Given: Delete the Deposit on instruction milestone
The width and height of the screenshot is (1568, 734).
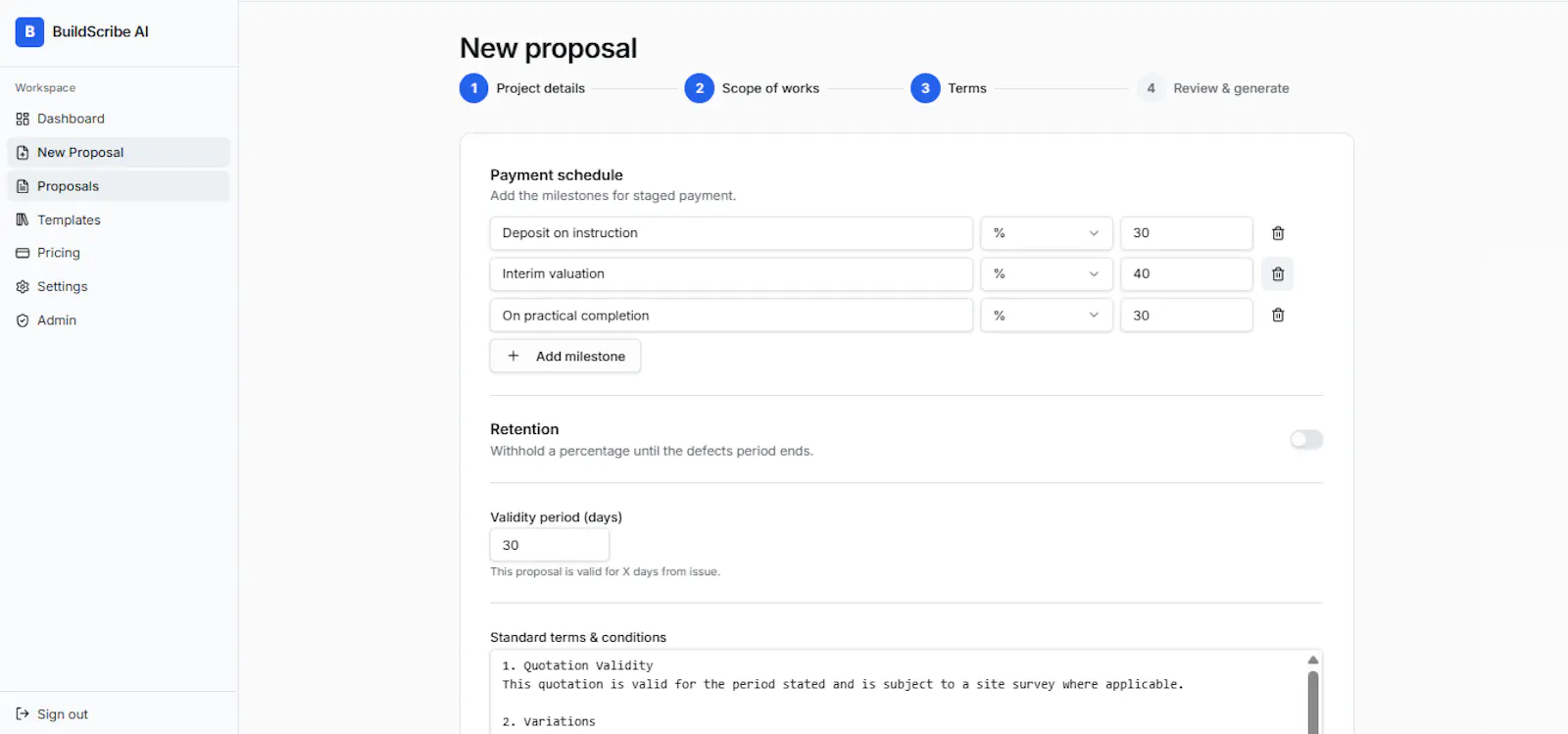Looking at the screenshot, I should 1278,233.
